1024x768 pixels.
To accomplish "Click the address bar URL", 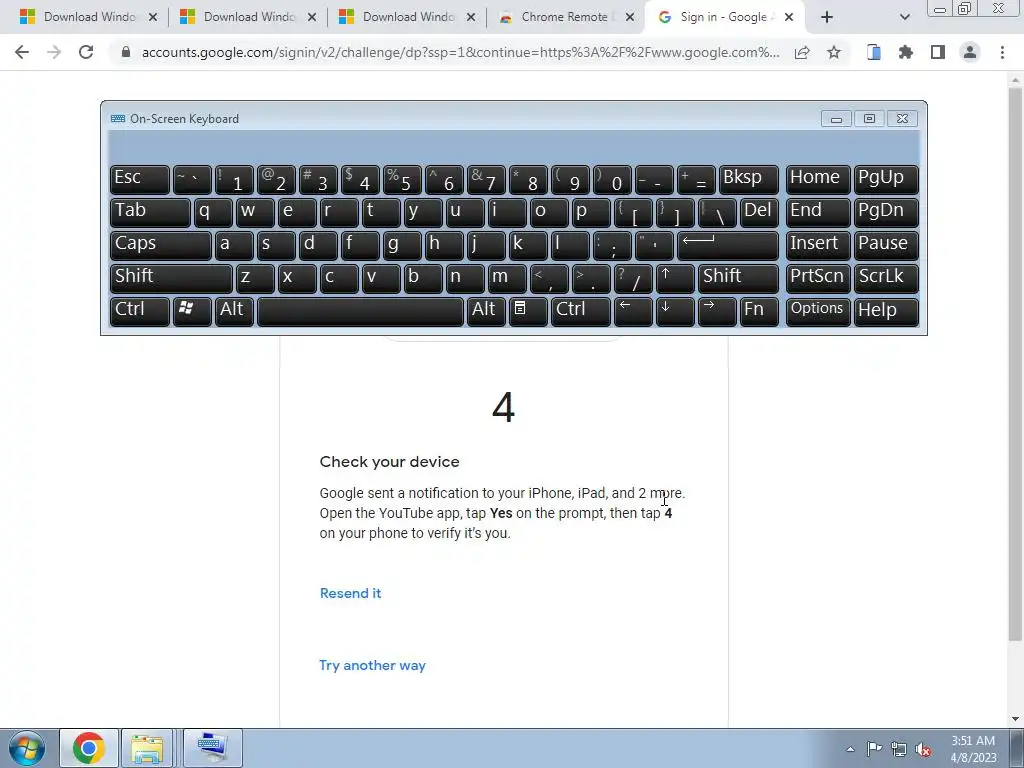I will (460, 52).
